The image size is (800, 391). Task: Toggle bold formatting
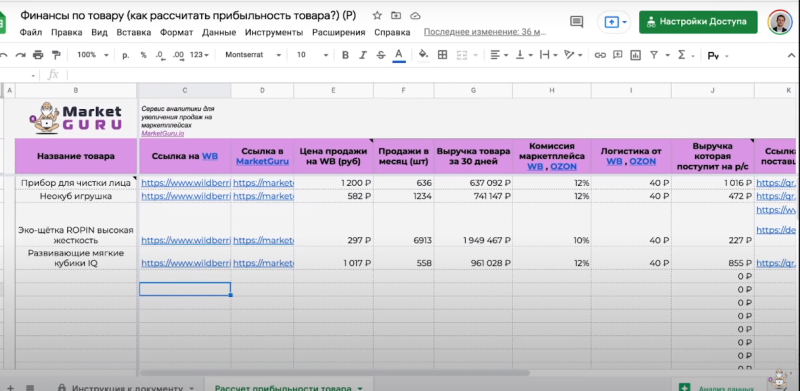click(345, 55)
